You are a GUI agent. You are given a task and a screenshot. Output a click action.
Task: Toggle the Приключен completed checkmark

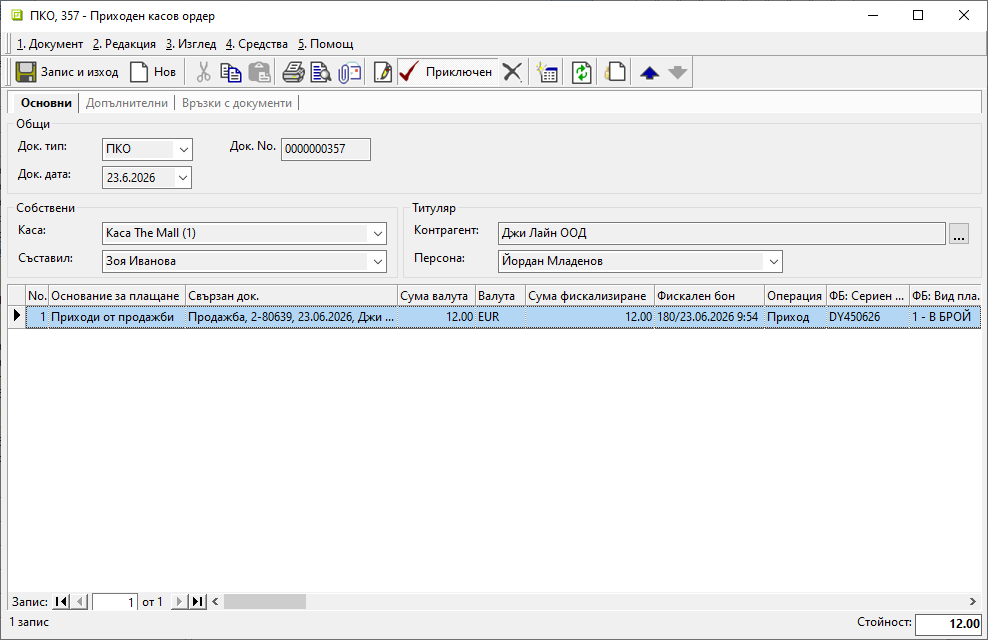pyautogui.click(x=446, y=72)
